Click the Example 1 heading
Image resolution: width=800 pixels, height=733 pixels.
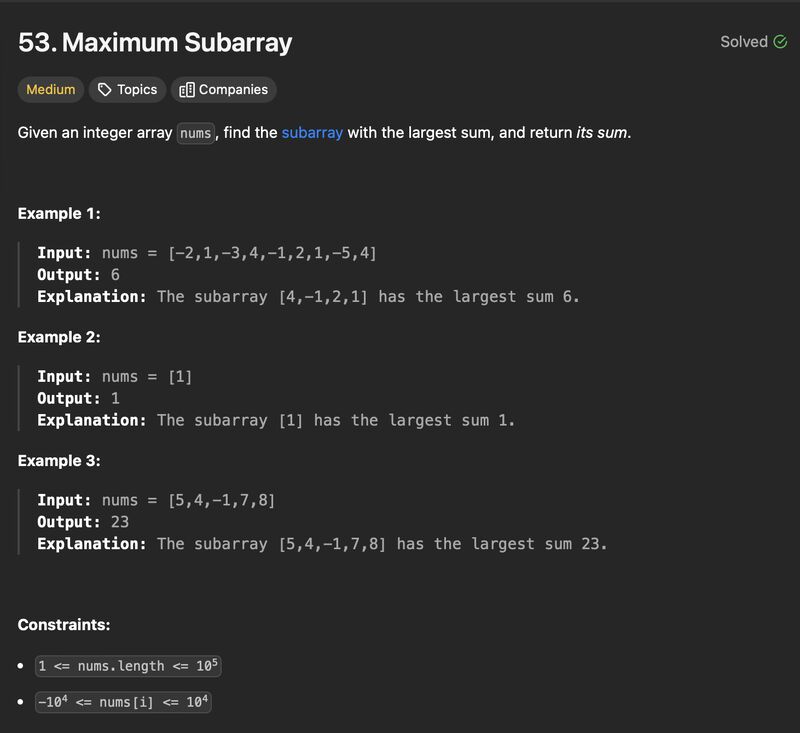point(59,213)
